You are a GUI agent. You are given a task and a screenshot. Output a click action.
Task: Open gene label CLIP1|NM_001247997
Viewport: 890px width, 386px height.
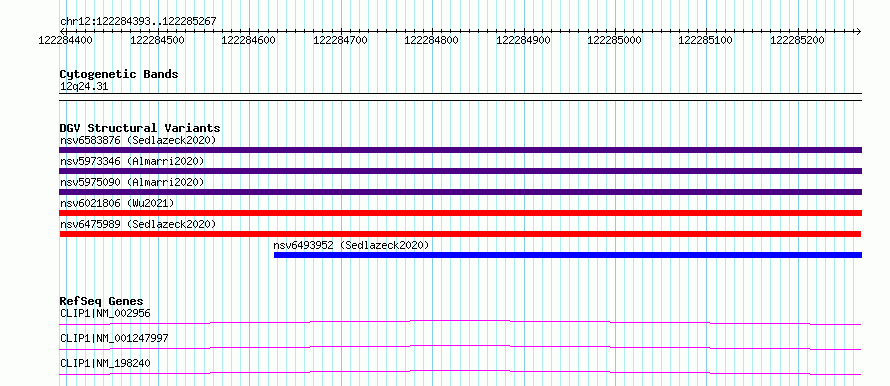pyautogui.click(x=114, y=339)
